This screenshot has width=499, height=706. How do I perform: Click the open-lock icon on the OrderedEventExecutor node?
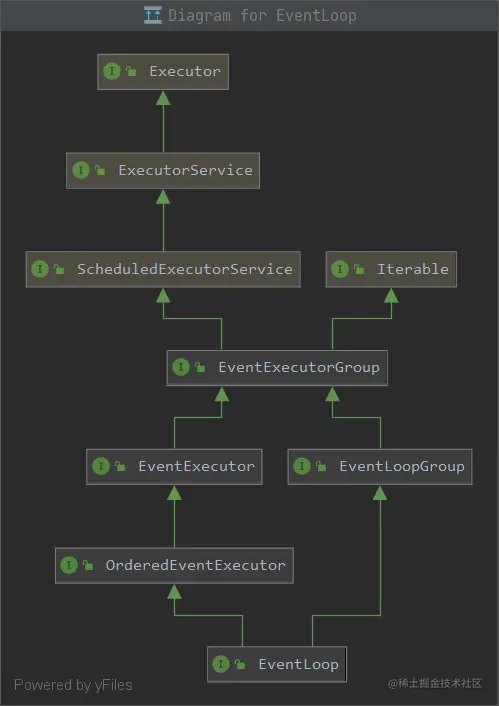click(88, 565)
